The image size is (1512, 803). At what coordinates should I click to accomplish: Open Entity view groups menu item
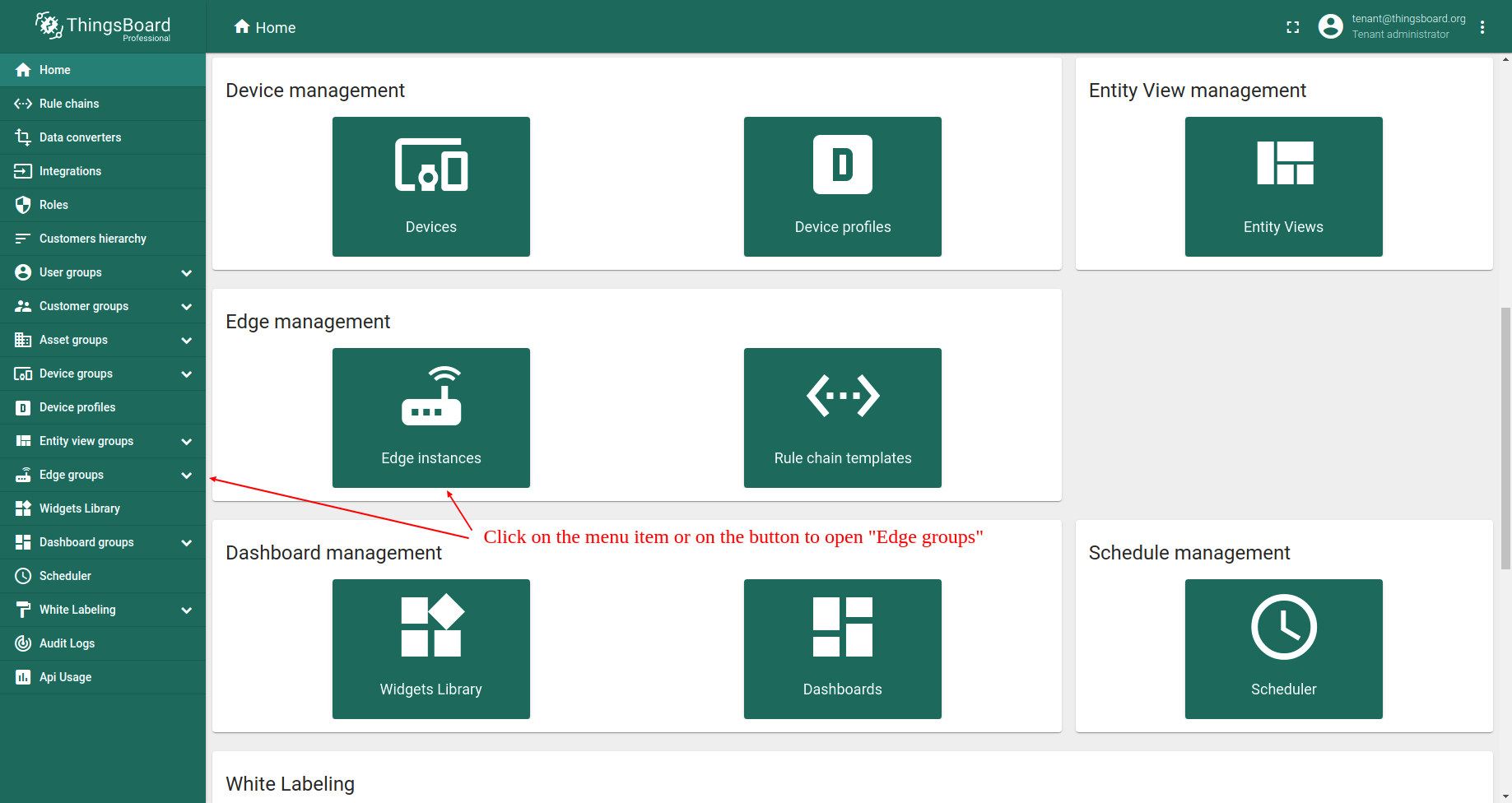103,441
